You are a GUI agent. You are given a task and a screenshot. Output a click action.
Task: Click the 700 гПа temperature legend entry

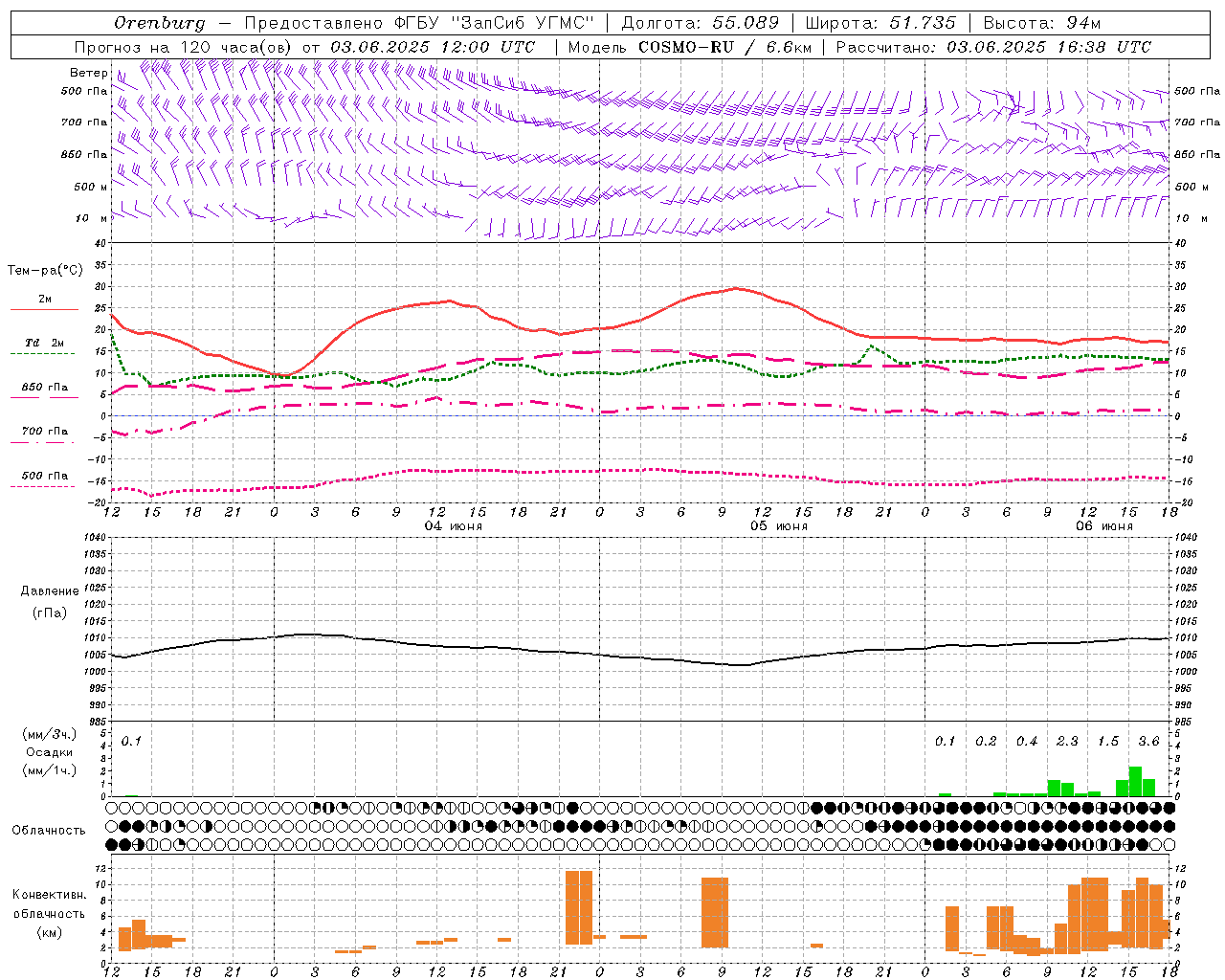pyautogui.click(x=45, y=431)
